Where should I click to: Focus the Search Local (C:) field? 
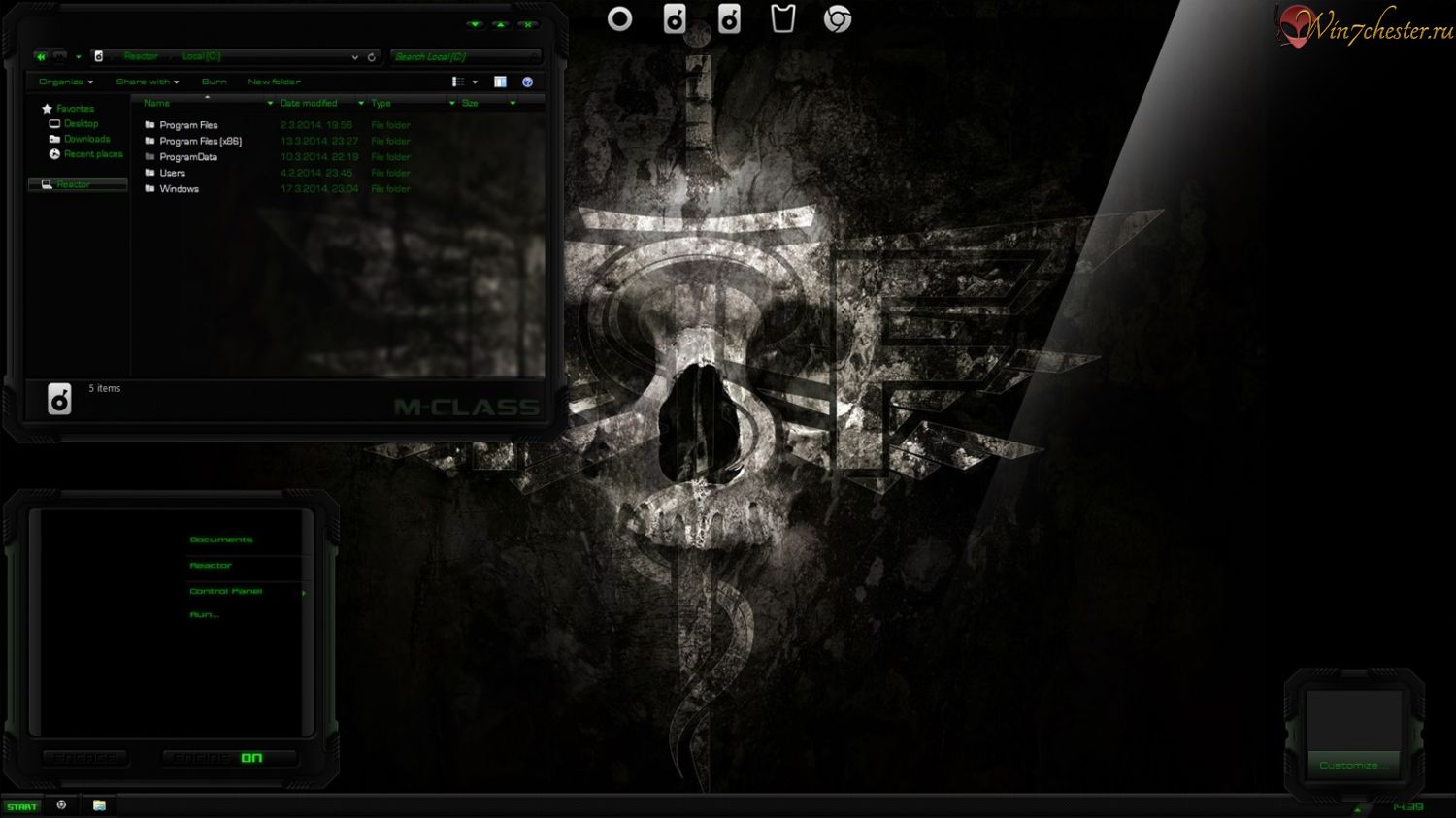[465, 56]
